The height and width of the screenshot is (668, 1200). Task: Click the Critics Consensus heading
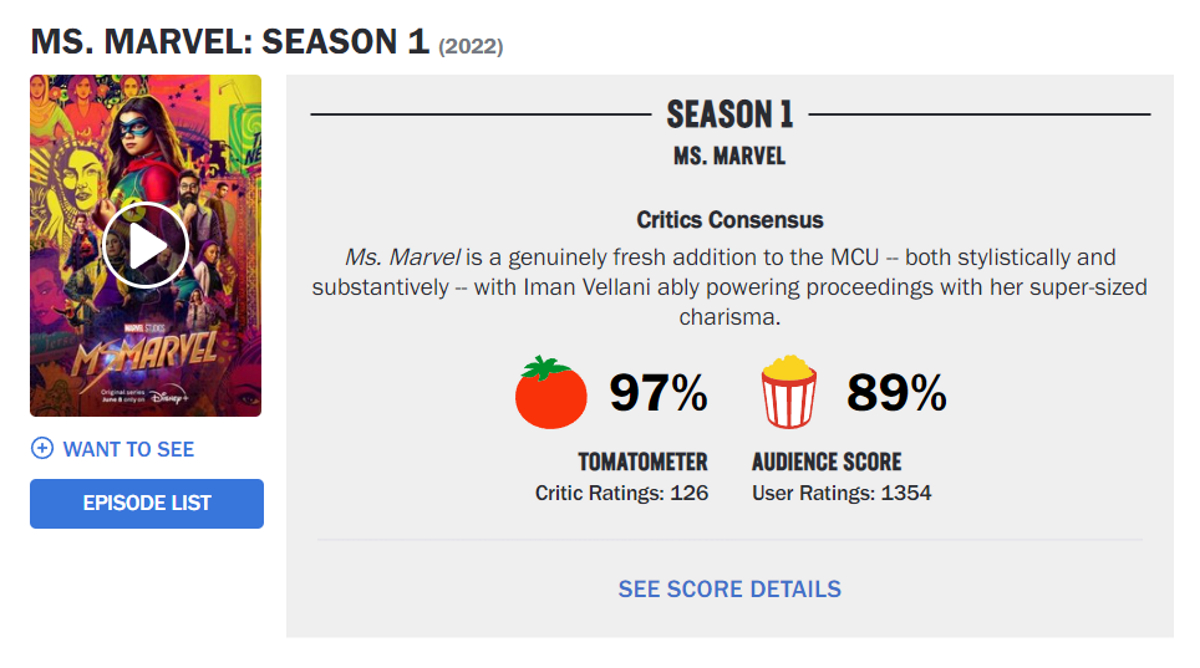tap(730, 220)
